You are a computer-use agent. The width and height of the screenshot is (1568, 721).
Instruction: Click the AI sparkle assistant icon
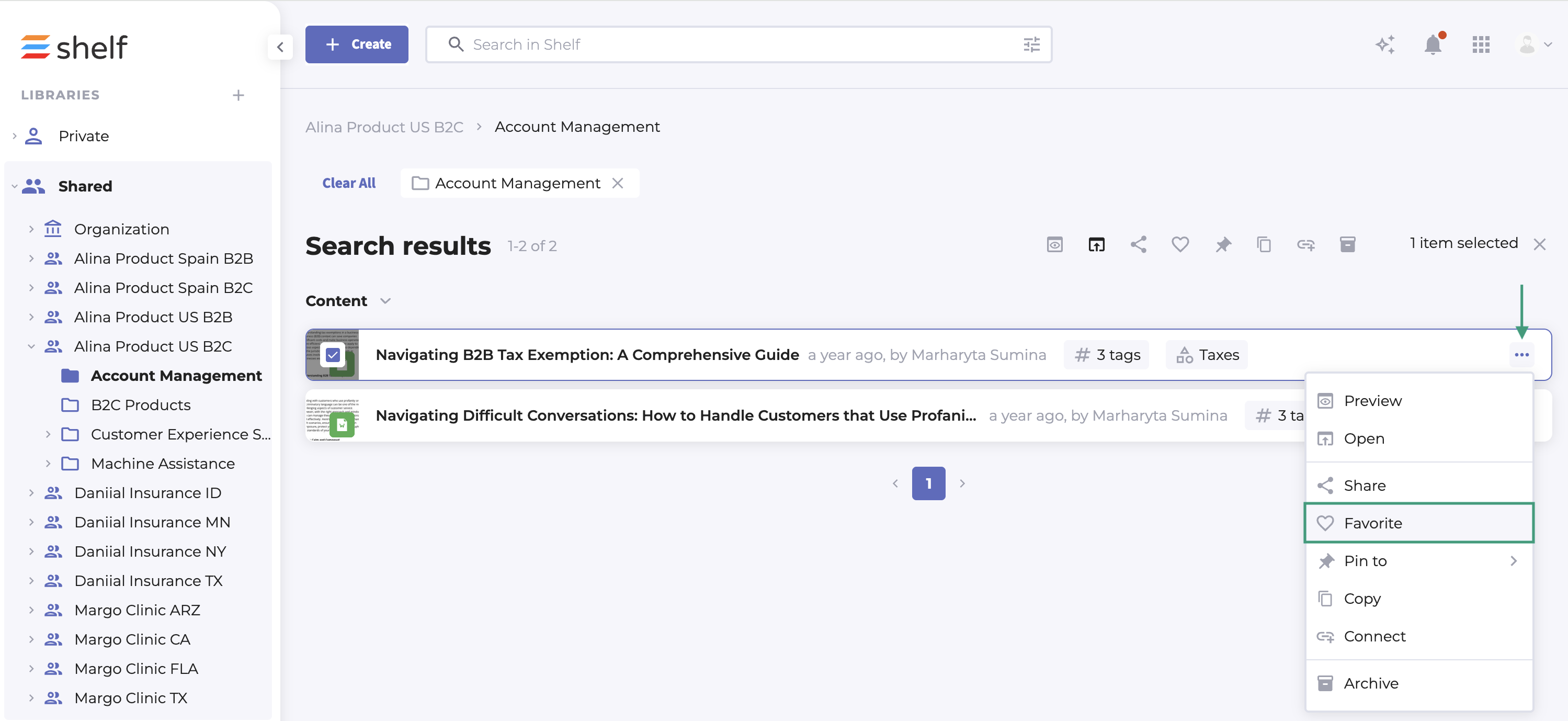pos(1385,44)
